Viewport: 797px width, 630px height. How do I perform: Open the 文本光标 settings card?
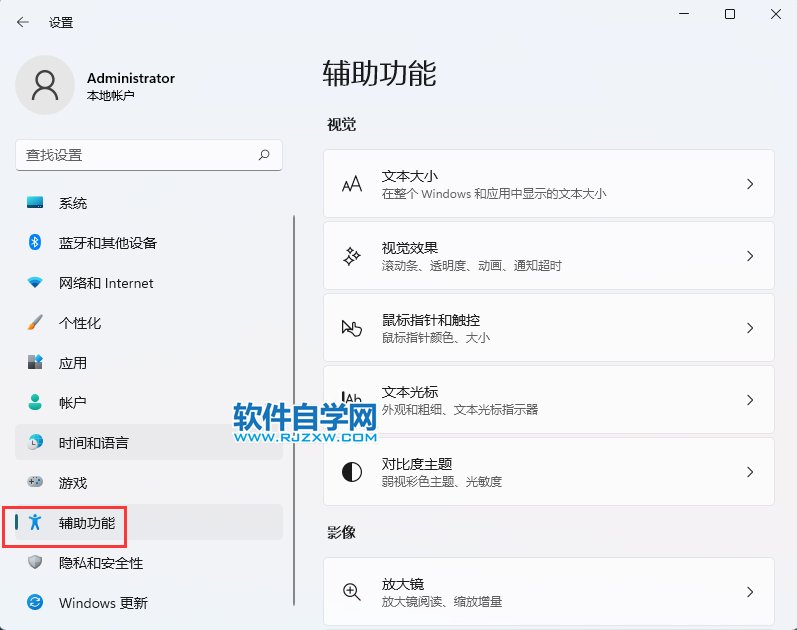[548, 400]
